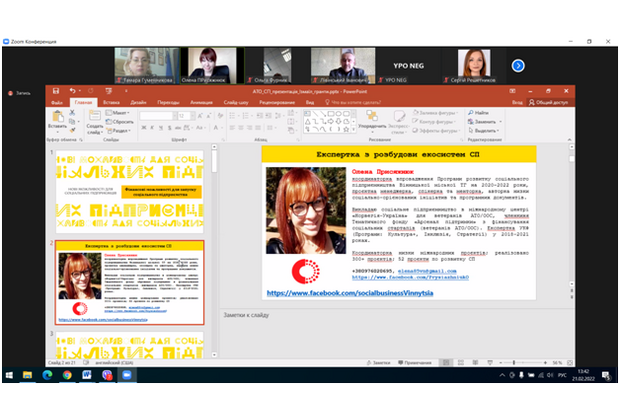Image resolution: width=620 pixels, height=420 pixels.
Task: Show next participants with blue arrow button
Action: coord(518,65)
